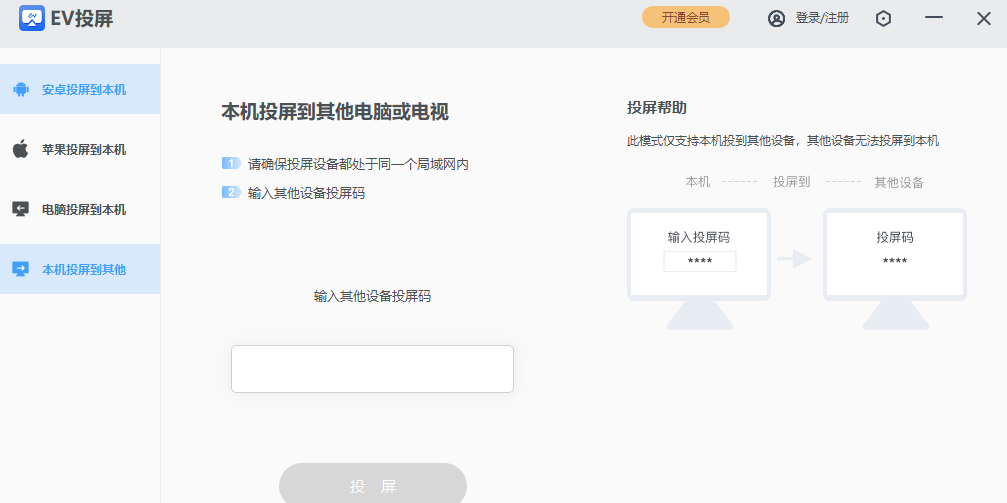Click the EV投屏 app logo icon
Viewport: 1007px width, 503px height.
[32, 18]
